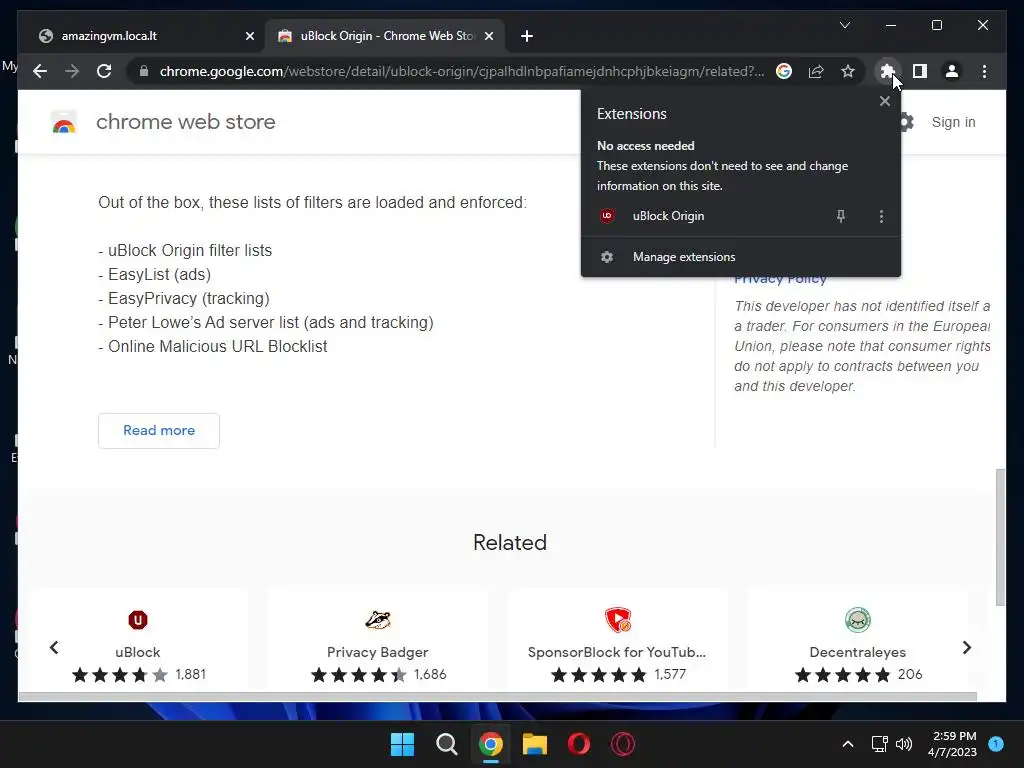The image size is (1024, 768).
Task: Show next related extensions
Action: tap(967, 647)
